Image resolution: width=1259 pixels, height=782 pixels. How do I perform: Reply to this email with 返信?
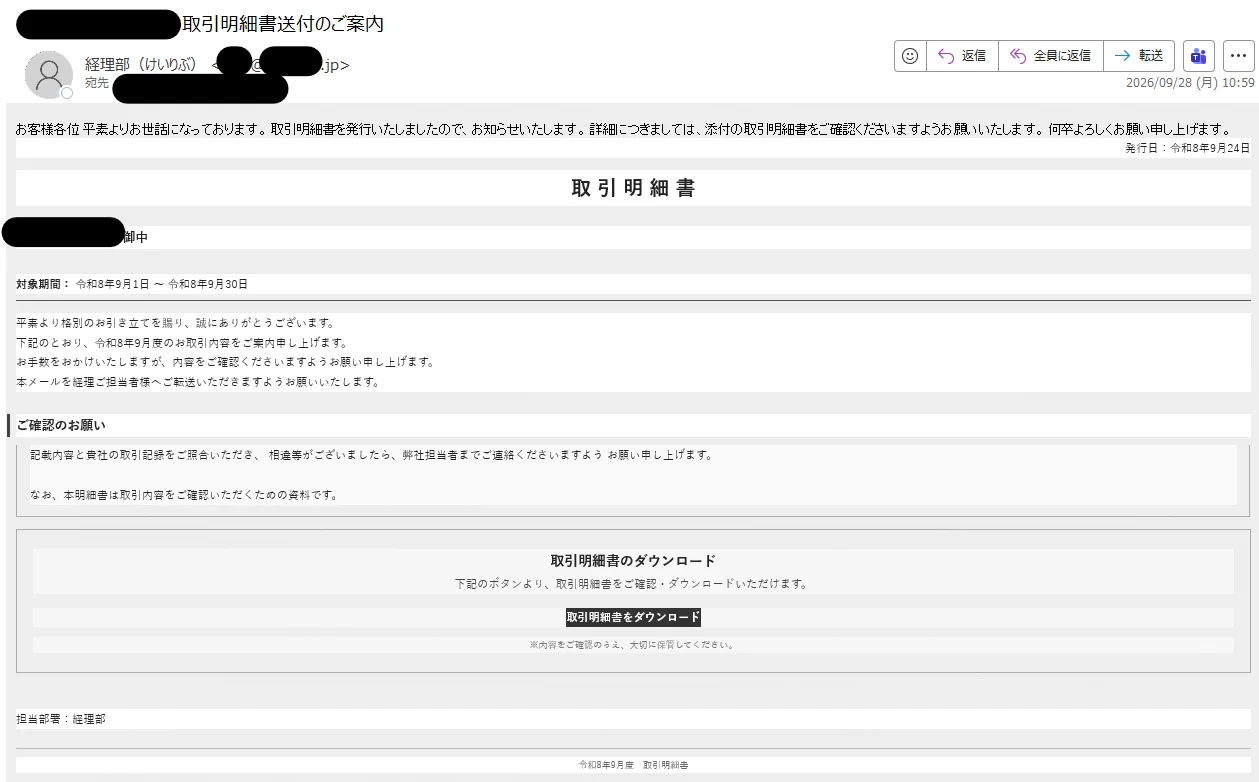point(962,56)
